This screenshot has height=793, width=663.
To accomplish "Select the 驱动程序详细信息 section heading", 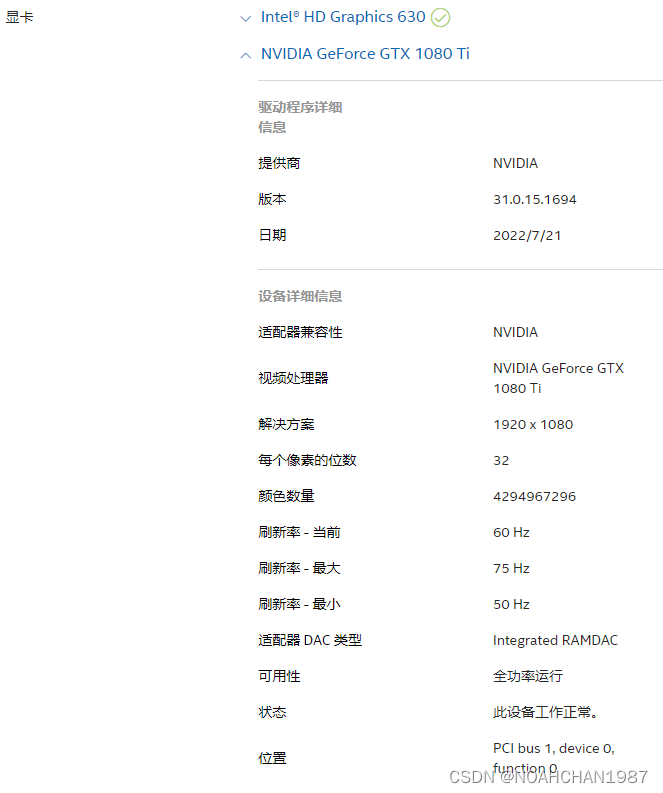I will pos(300,117).
